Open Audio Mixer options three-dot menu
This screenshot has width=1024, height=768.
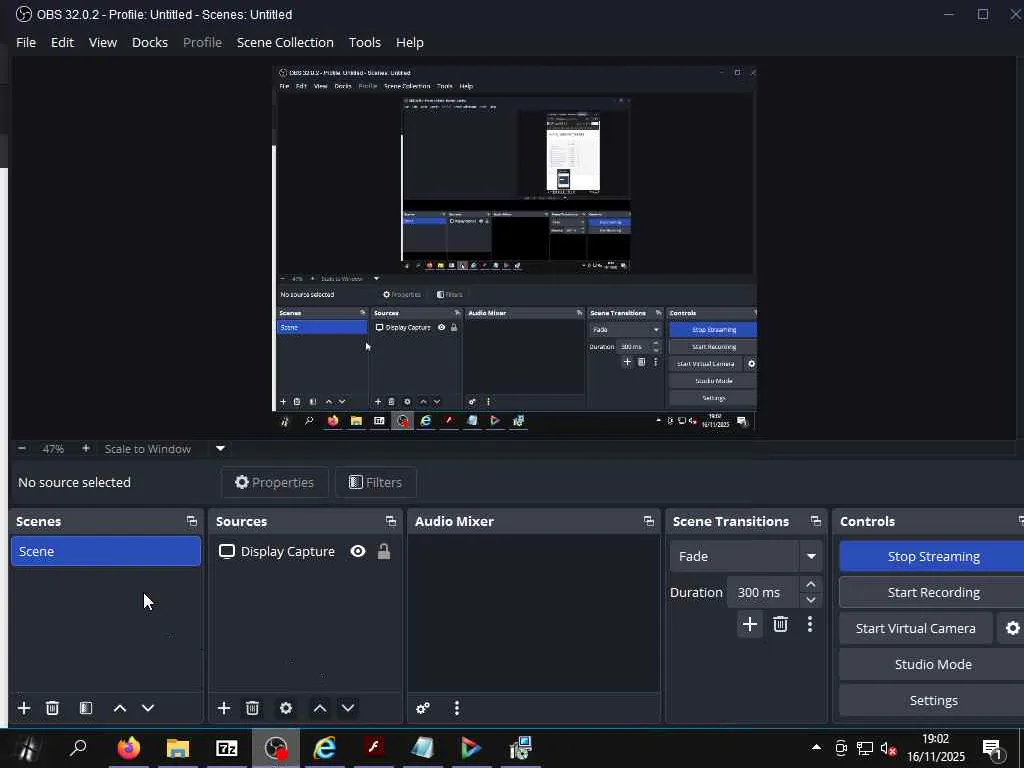pos(457,708)
